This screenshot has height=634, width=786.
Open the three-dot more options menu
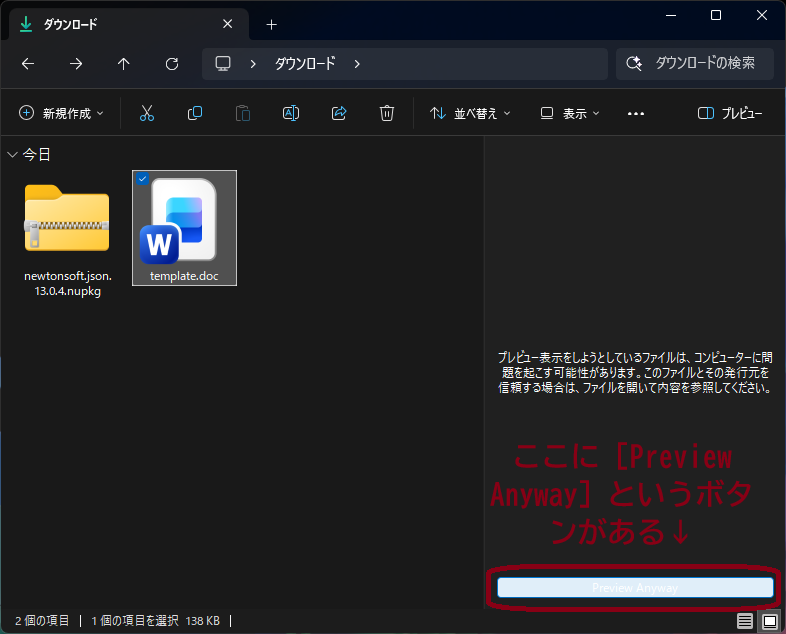pyautogui.click(x=636, y=114)
